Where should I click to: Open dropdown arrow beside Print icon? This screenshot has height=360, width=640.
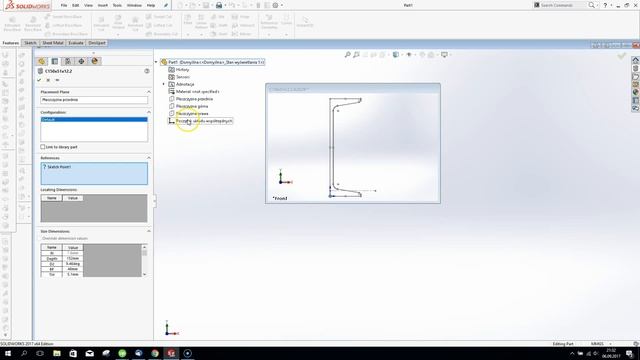(225, 5)
